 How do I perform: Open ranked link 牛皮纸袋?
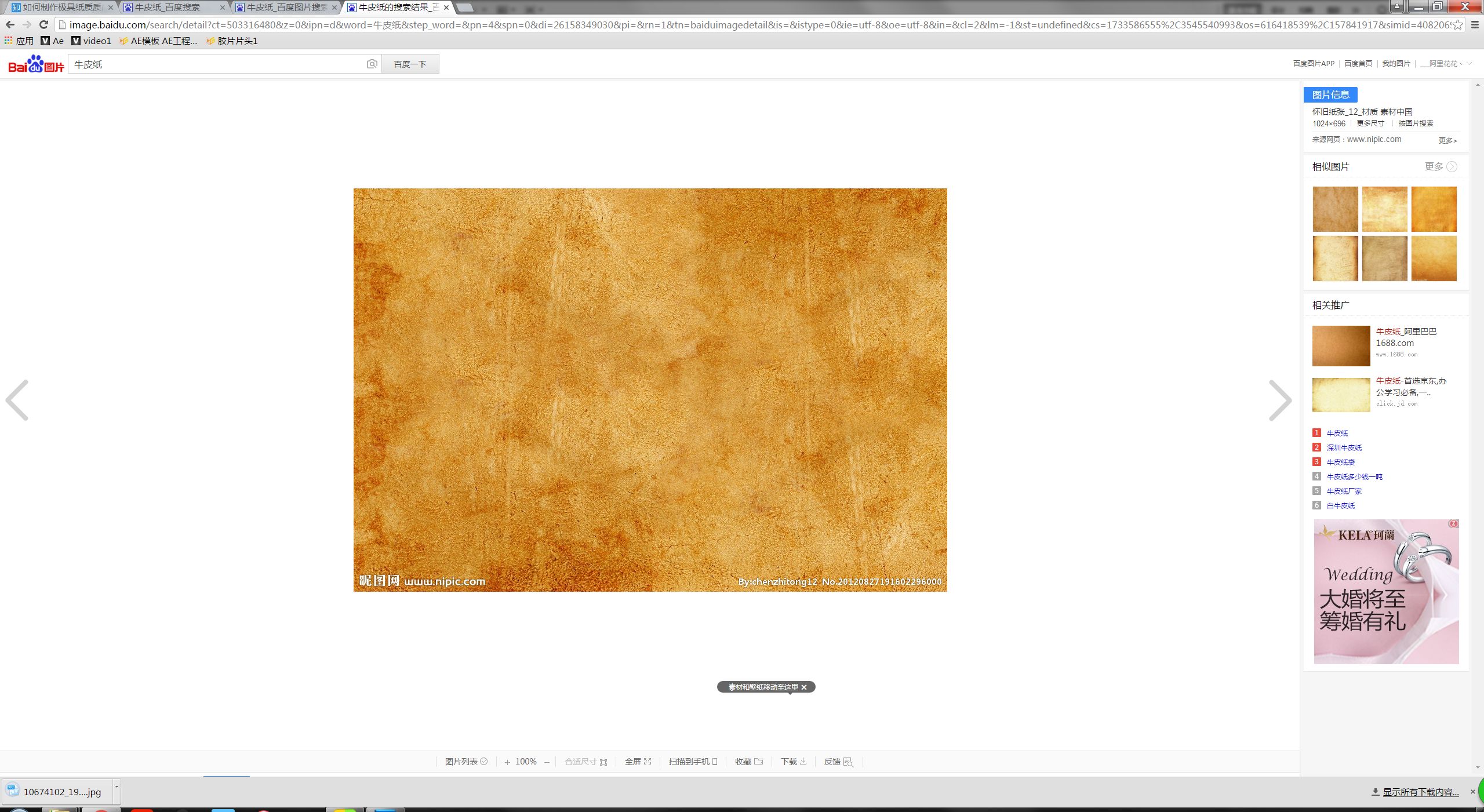point(1341,462)
